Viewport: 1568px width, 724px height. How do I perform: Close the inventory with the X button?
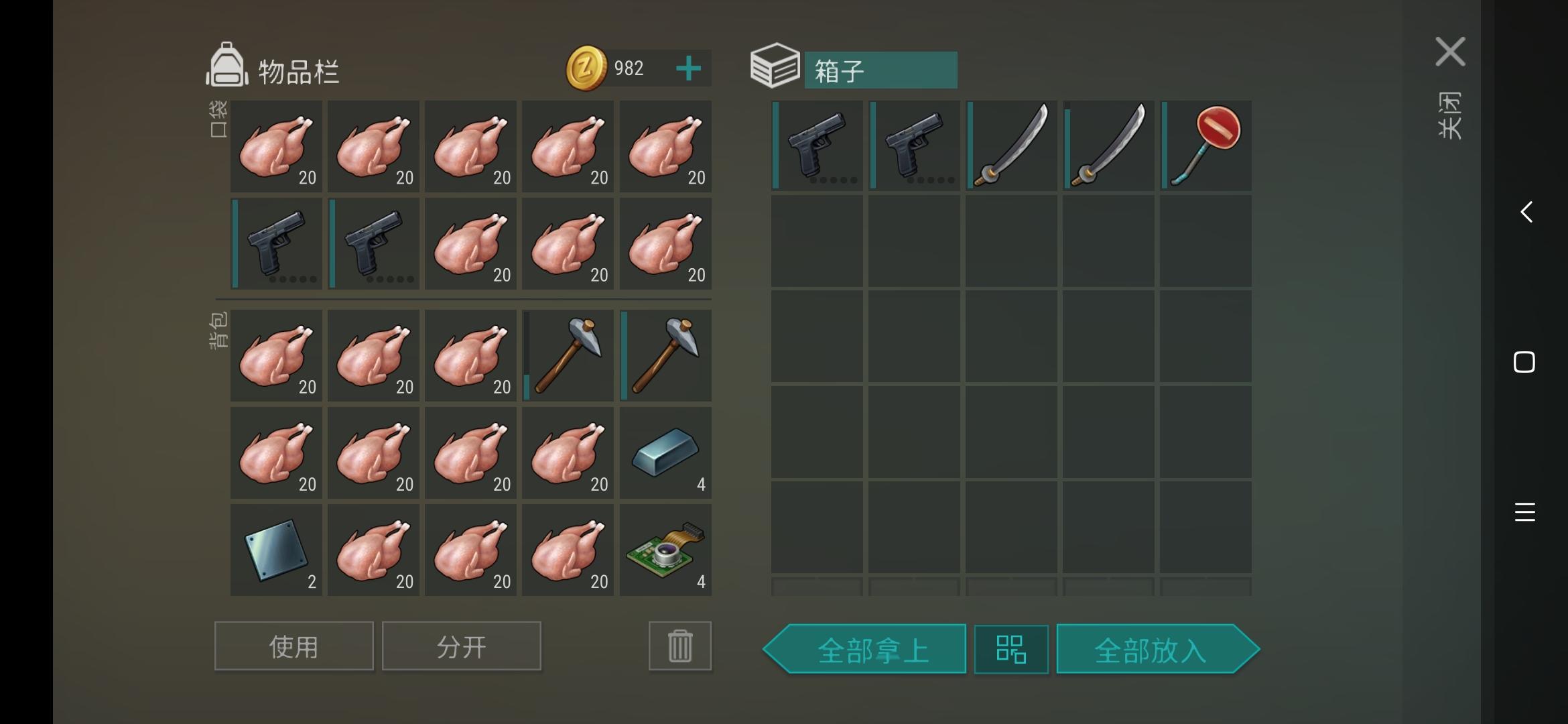pyautogui.click(x=1450, y=52)
